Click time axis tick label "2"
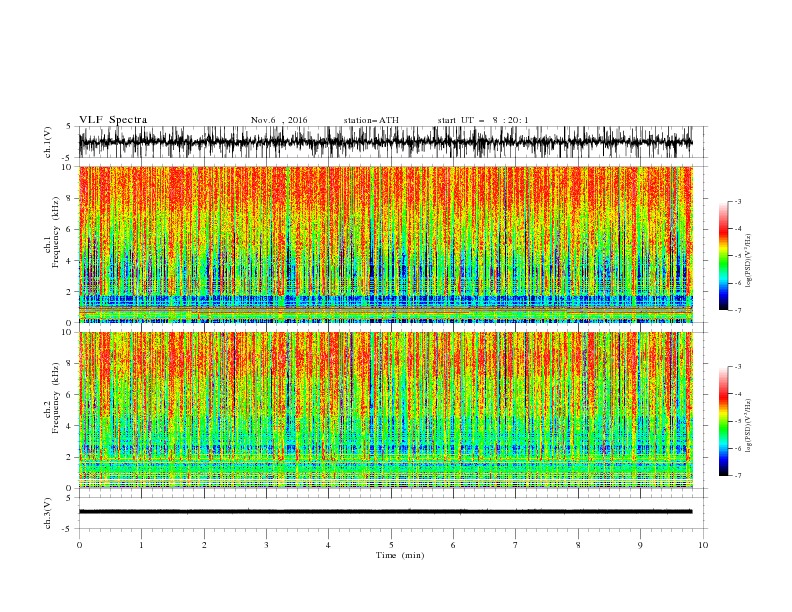This screenshot has height=612, width=792. coord(204,545)
